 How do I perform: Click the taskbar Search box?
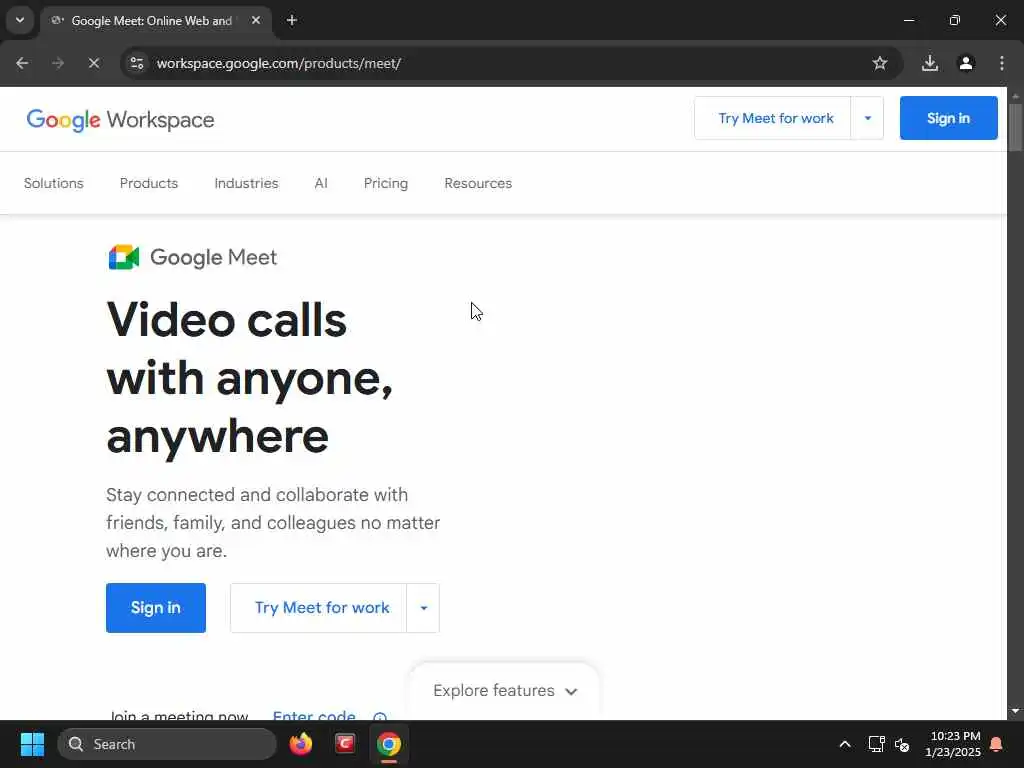tap(167, 744)
